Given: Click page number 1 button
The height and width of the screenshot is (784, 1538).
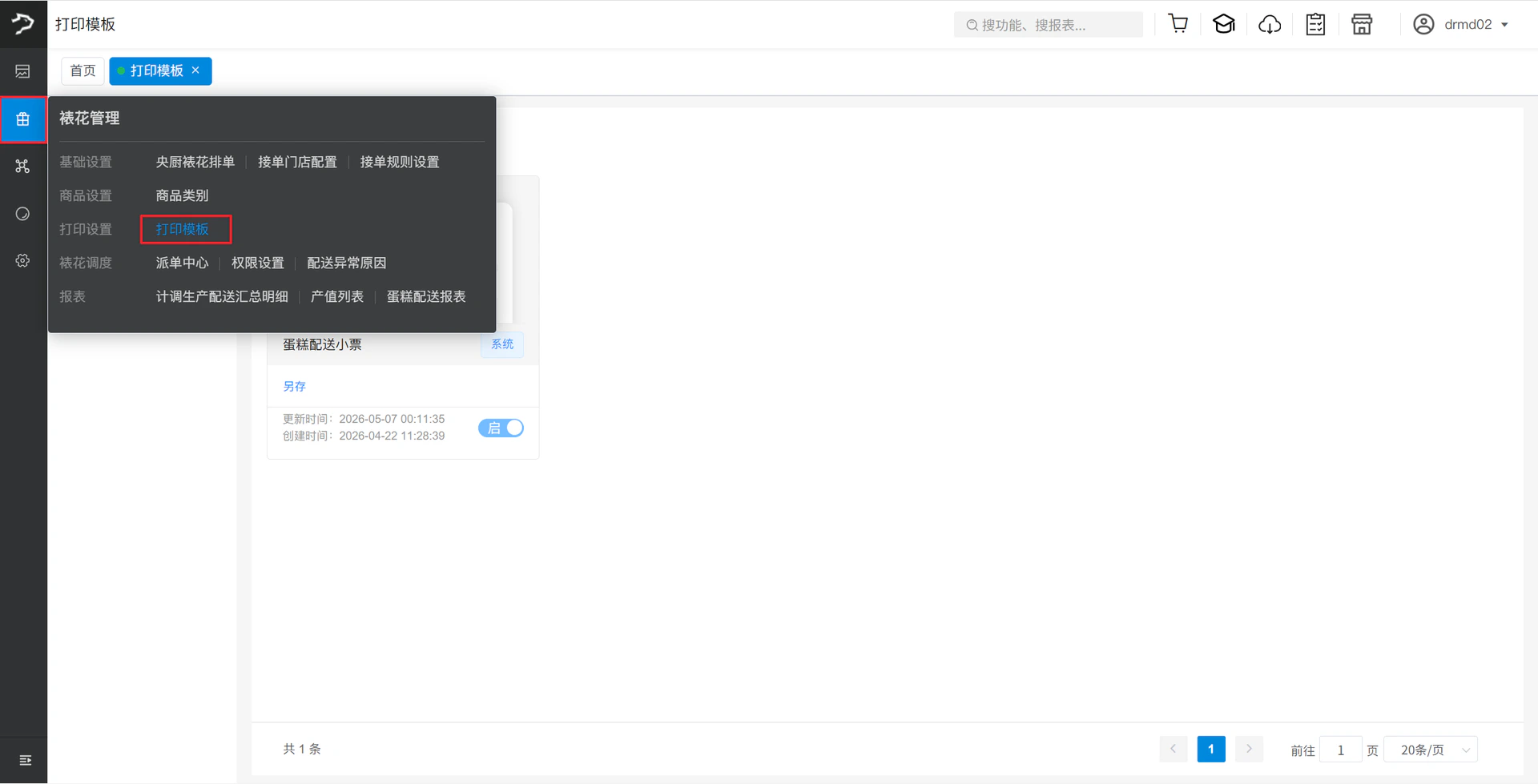Looking at the screenshot, I should pos(1211,749).
